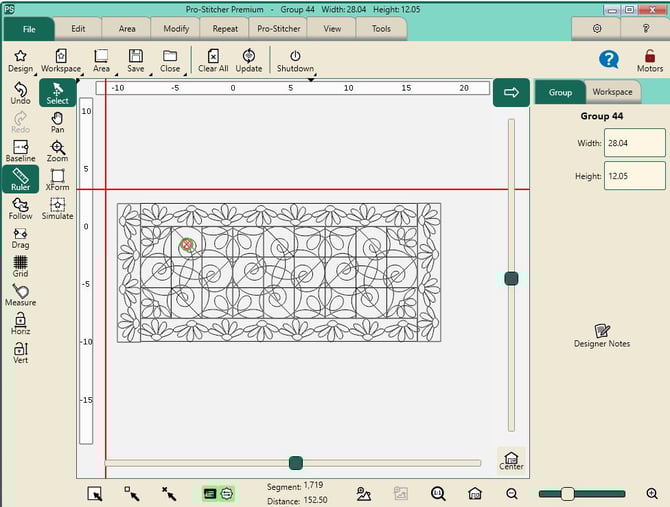Switch to the Workspace panel tab

click(x=612, y=92)
